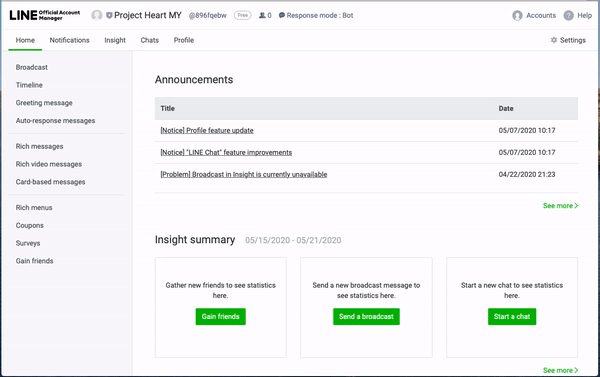
Task: Open Rich menus in the sidebar
Action: click(34, 207)
